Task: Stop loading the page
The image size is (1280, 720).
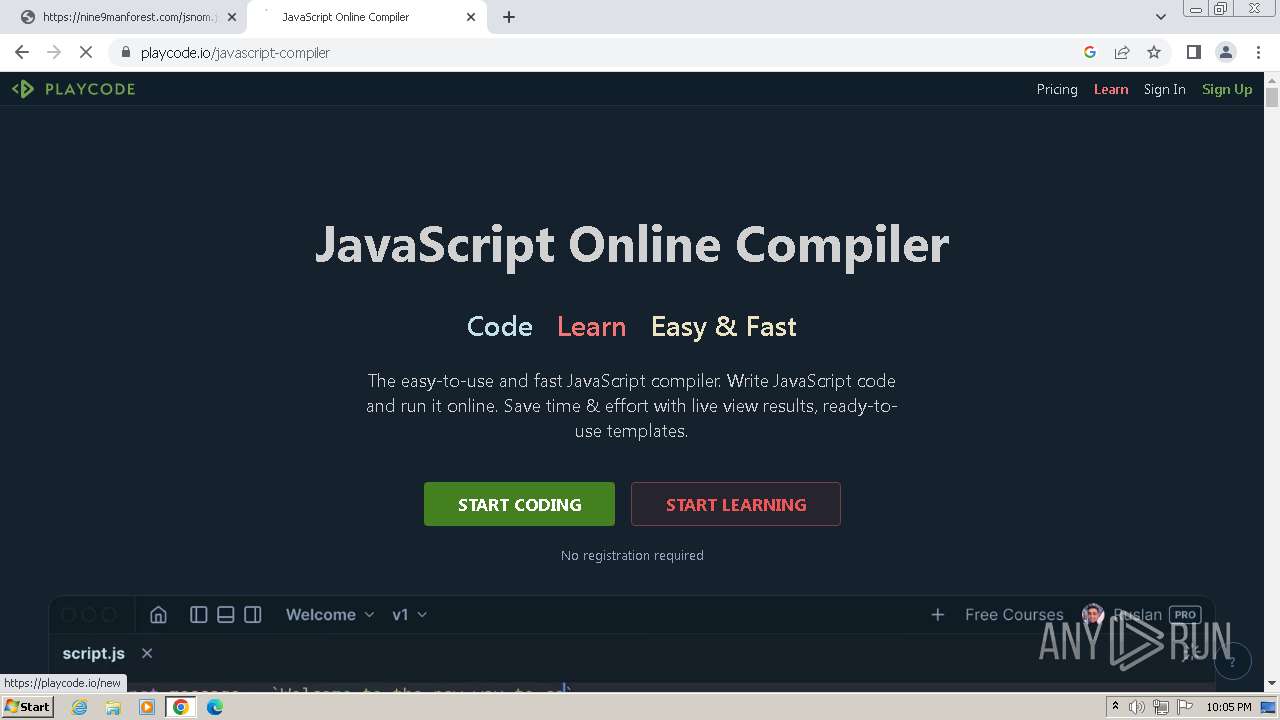Action: click(86, 52)
